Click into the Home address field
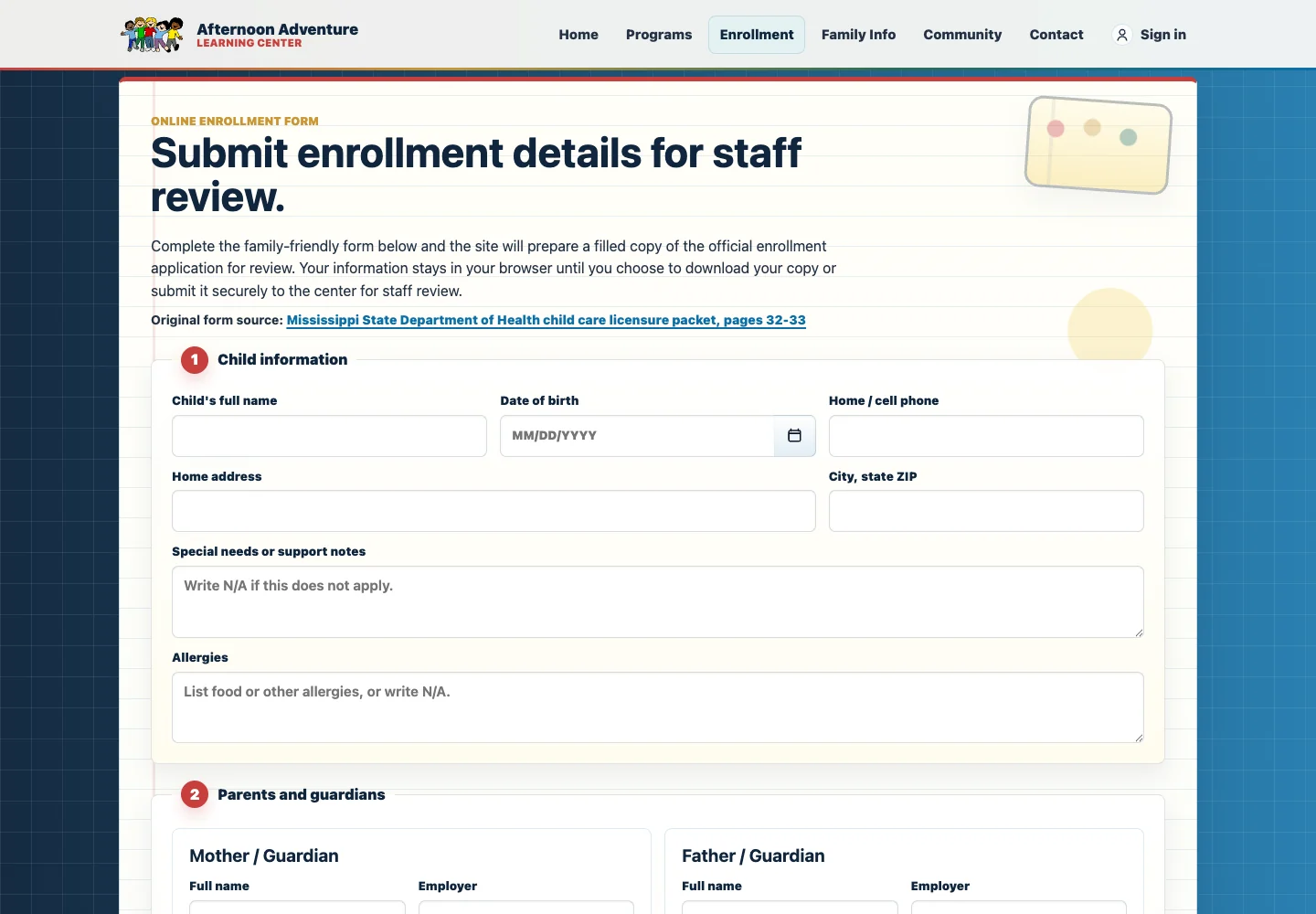 pyautogui.click(x=493, y=511)
